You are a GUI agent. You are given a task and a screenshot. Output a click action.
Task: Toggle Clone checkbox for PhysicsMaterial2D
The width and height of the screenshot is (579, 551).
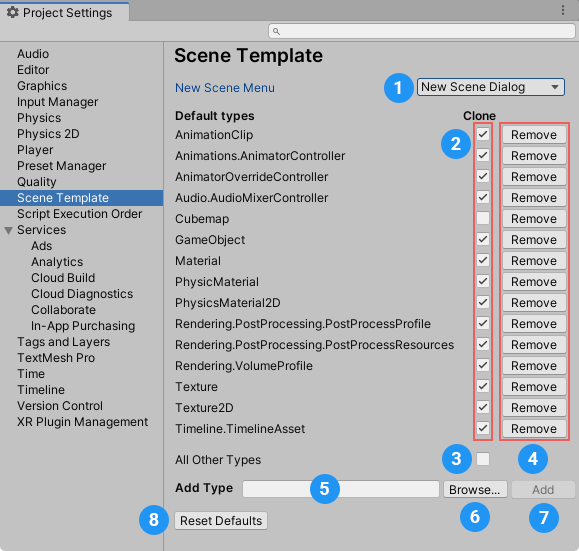(483, 302)
